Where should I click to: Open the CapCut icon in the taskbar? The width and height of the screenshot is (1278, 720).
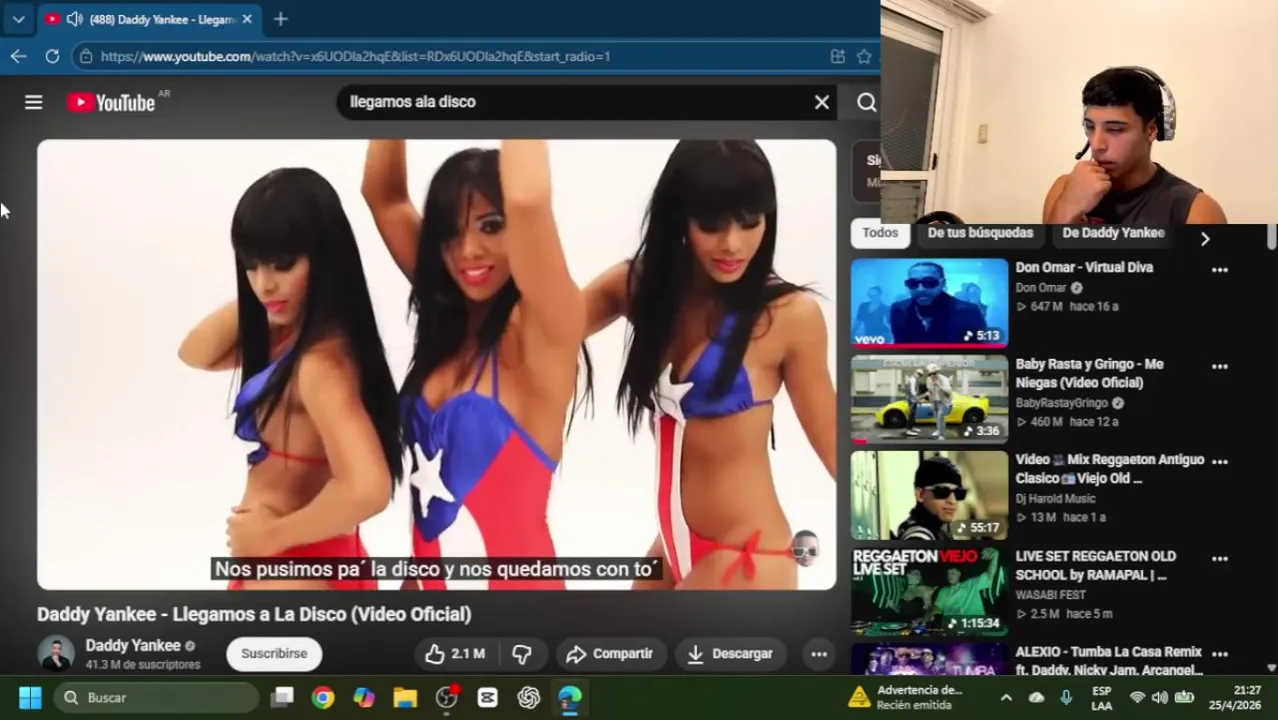pos(488,697)
